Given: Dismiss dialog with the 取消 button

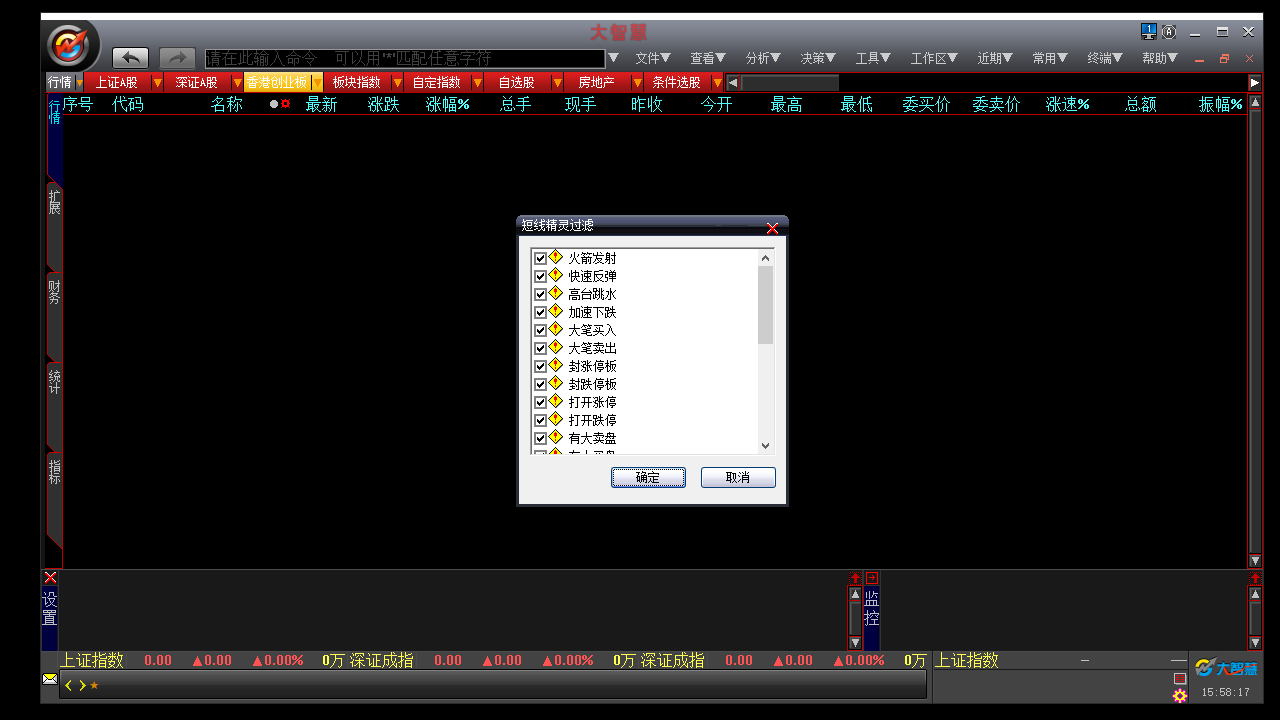Looking at the screenshot, I should [x=738, y=477].
